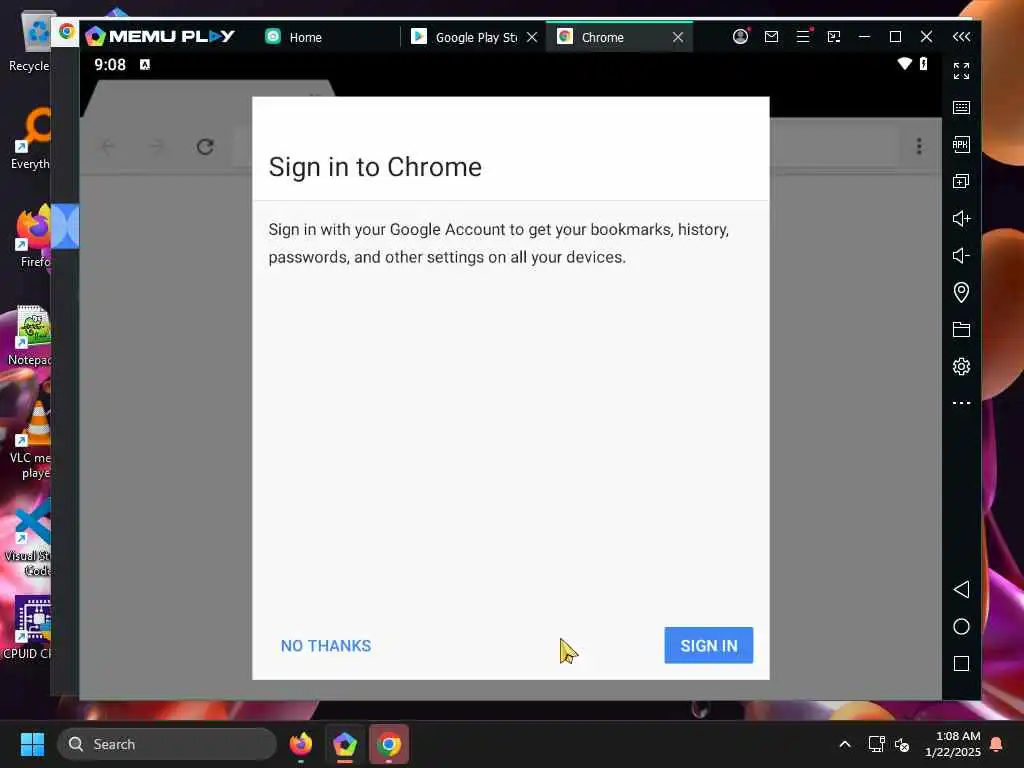Expand the system tray hidden icons chevron
This screenshot has width=1024, height=768.
tap(844, 744)
